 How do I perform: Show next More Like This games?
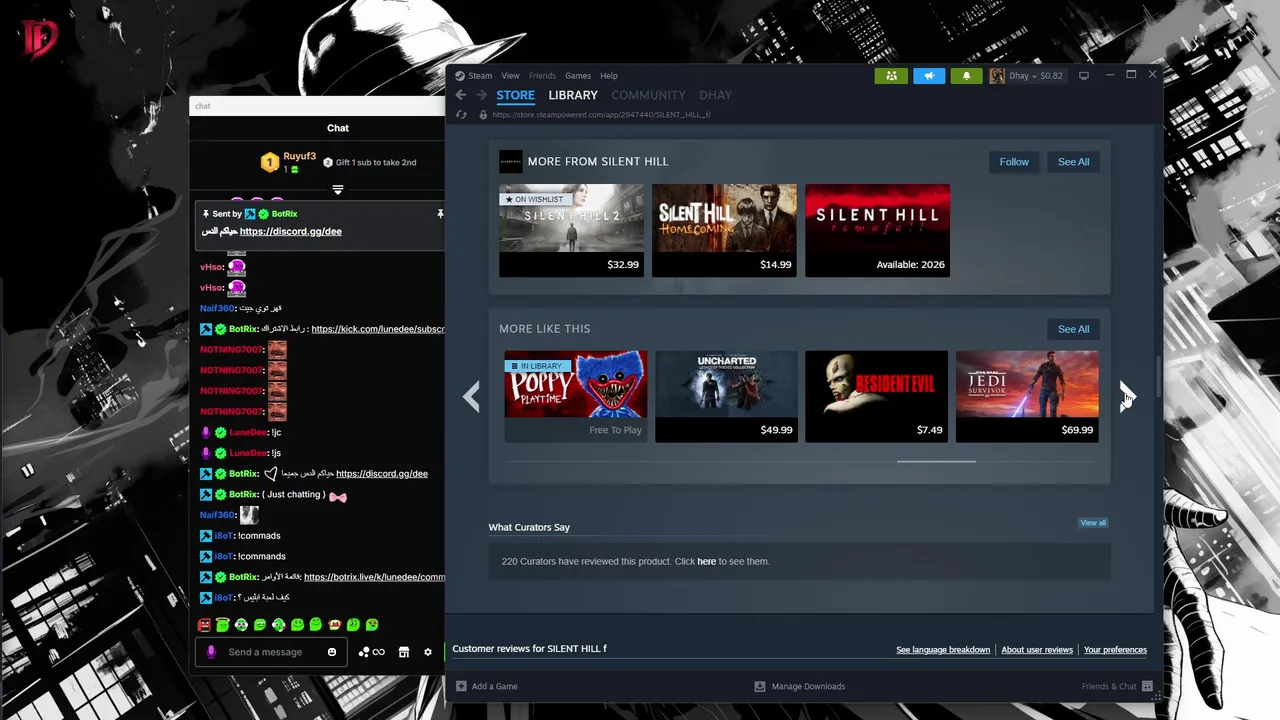coord(1127,396)
